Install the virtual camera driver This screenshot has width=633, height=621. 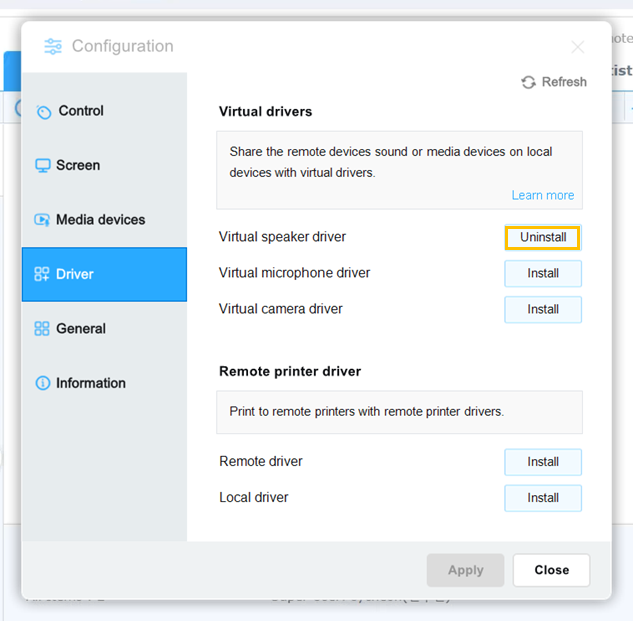click(x=543, y=309)
